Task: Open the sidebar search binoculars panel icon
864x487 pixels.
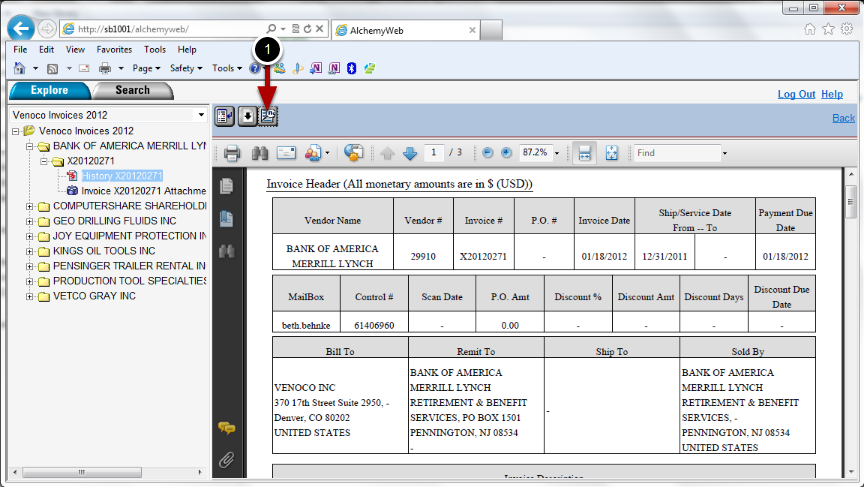Action: (x=226, y=252)
